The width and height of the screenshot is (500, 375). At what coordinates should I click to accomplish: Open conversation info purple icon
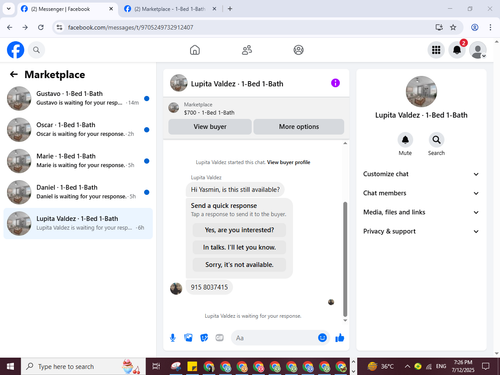(335, 83)
